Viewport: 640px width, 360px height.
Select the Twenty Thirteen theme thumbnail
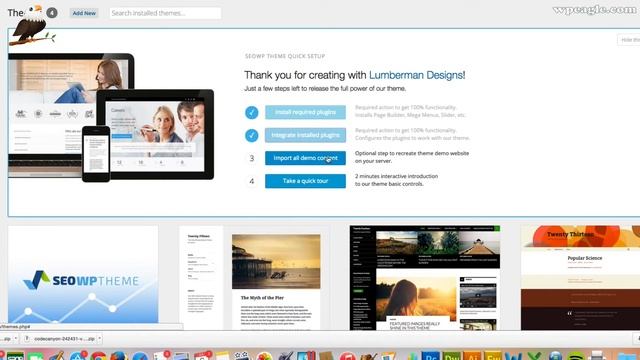(580, 278)
